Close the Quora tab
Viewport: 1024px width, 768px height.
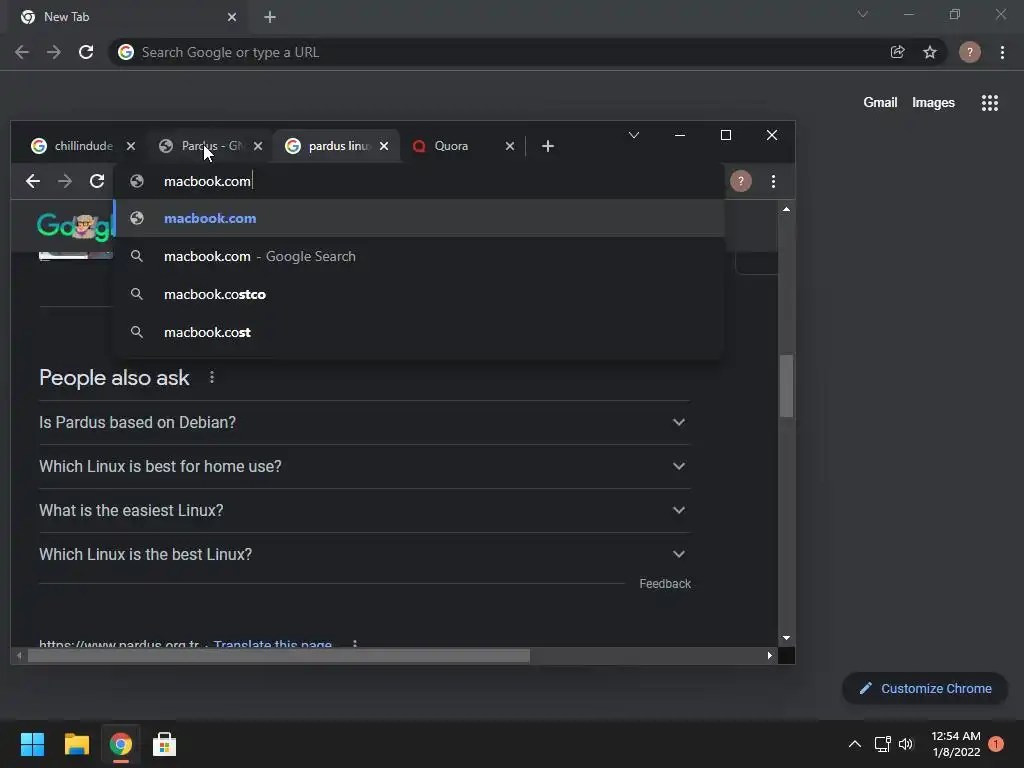pyautogui.click(x=510, y=146)
